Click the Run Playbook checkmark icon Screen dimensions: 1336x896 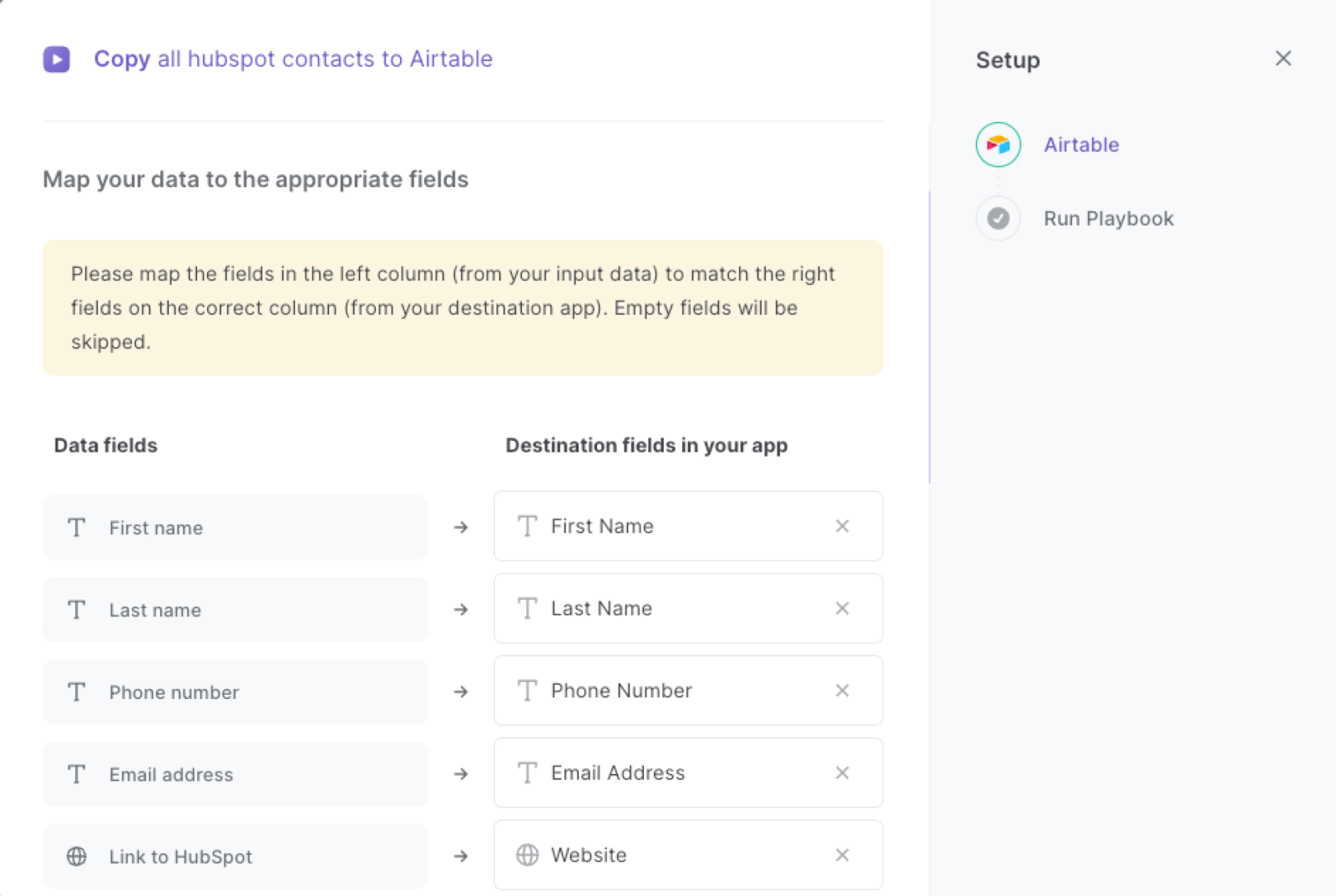pos(998,218)
